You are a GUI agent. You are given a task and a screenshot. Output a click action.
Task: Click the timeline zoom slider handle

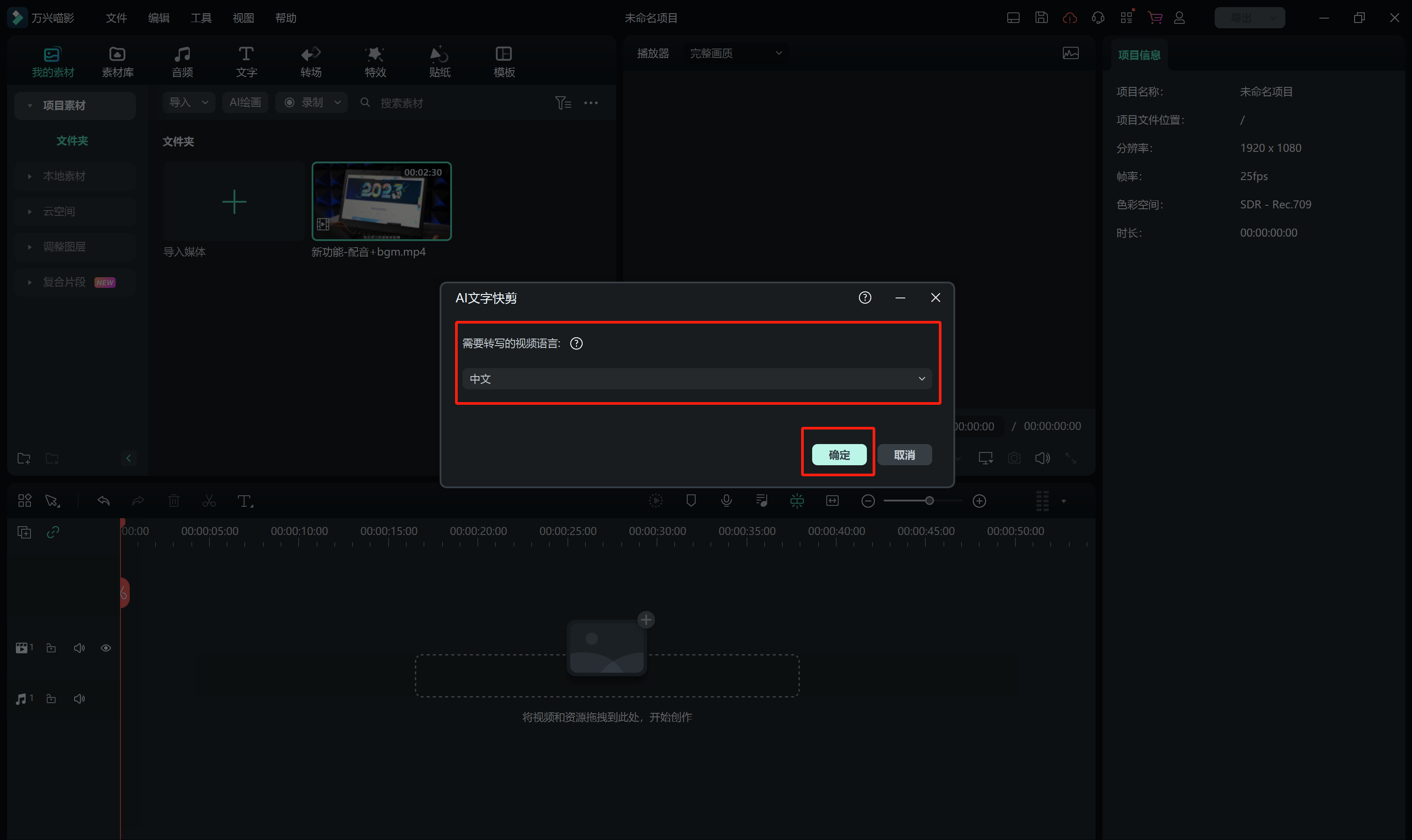coord(929,501)
